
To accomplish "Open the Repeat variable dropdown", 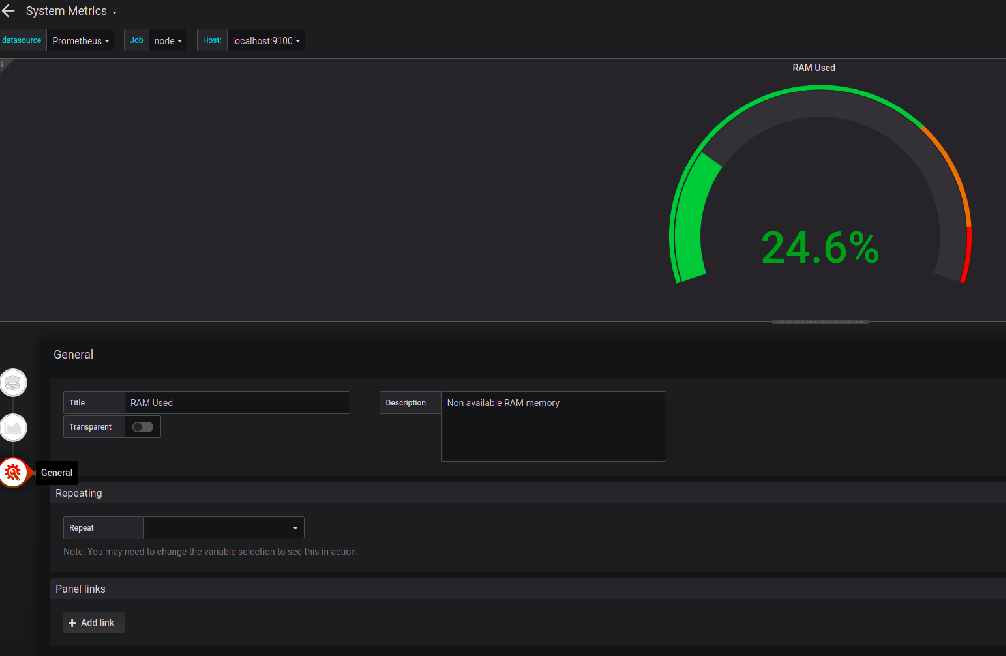I will point(224,528).
